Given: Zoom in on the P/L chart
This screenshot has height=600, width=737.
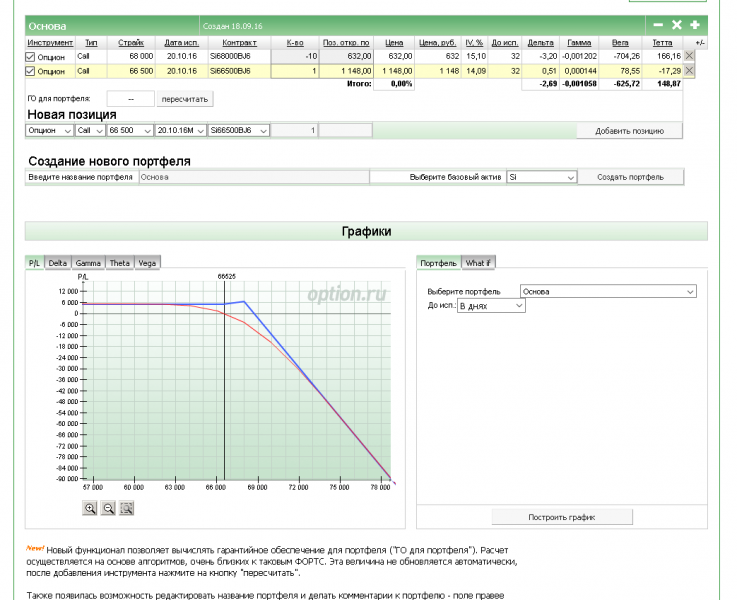Looking at the screenshot, I should click(90, 508).
